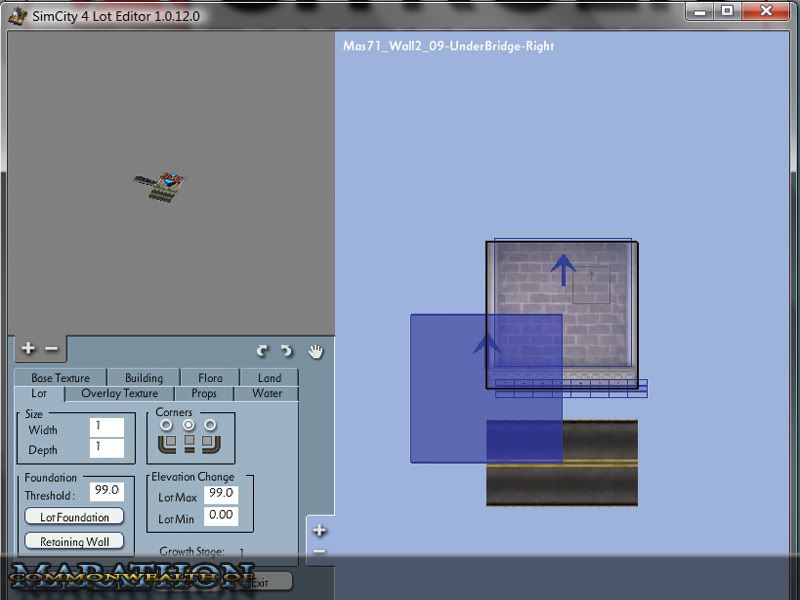This screenshot has width=800, height=600.
Task: Close the Lot Editor window
Action: [766, 11]
